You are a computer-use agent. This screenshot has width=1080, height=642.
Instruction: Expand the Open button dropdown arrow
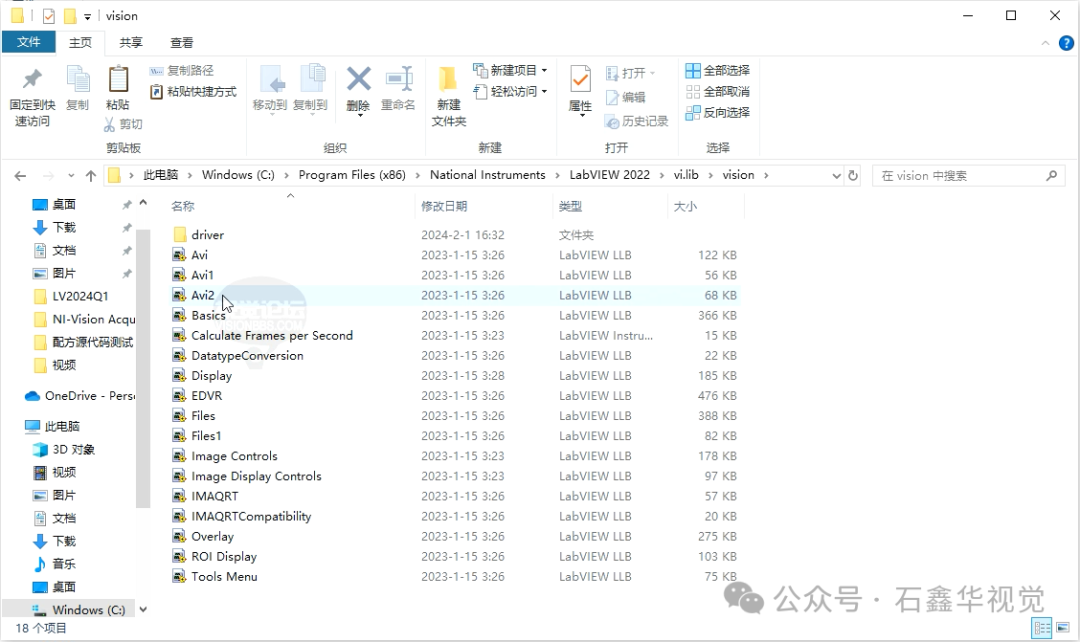pos(652,73)
